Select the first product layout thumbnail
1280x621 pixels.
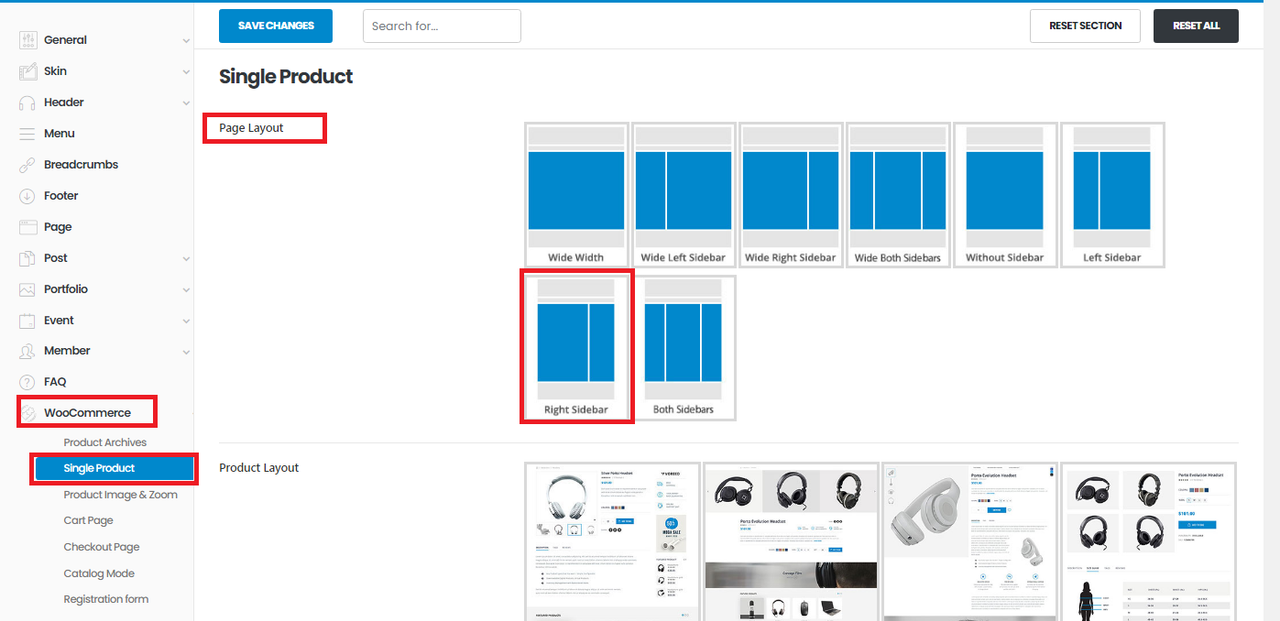pos(612,541)
